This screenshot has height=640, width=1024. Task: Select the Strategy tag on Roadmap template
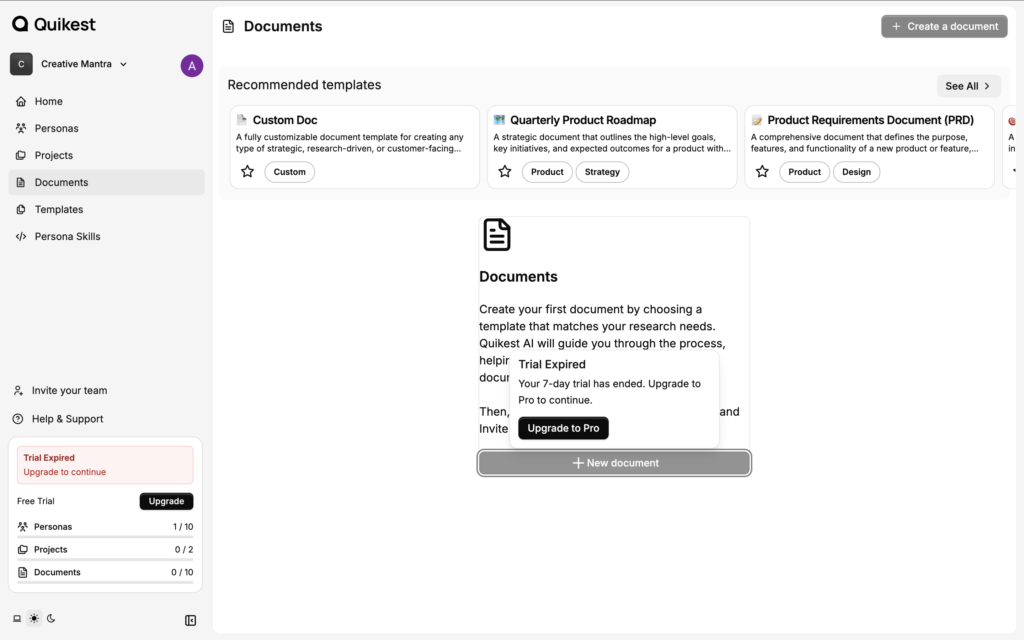(x=602, y=172)
